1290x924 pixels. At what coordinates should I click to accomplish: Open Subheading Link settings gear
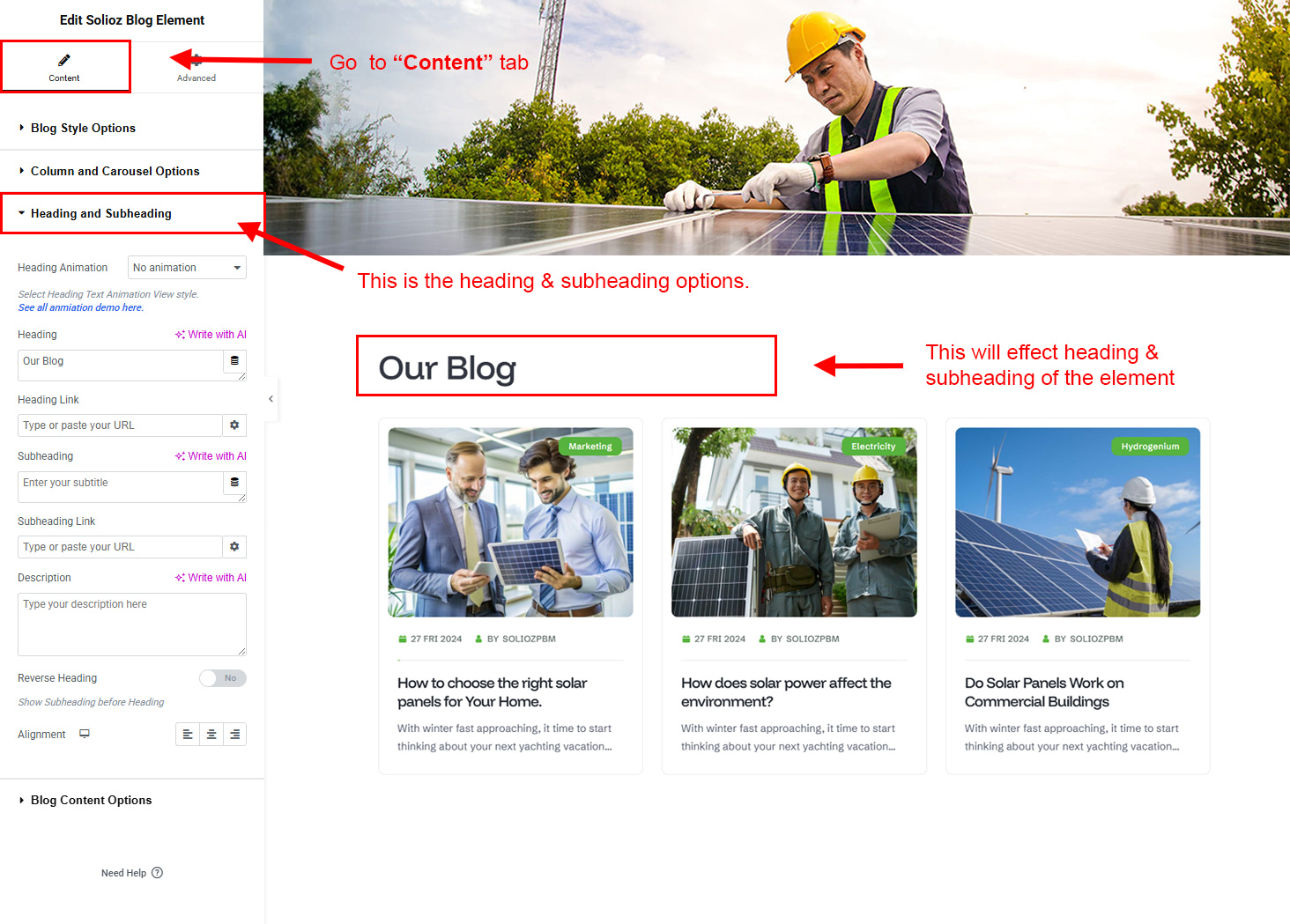click(234, 547)
